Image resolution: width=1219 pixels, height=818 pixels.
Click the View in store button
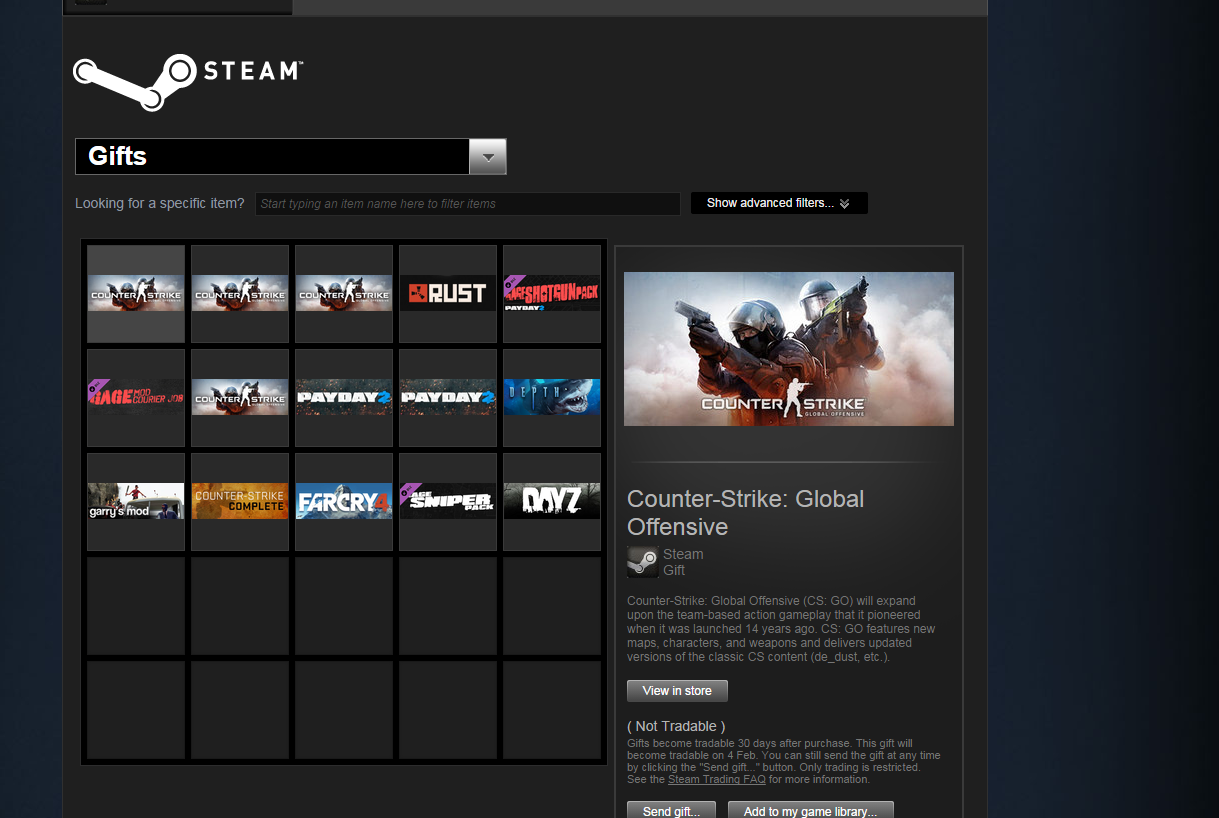pos(677,691)
